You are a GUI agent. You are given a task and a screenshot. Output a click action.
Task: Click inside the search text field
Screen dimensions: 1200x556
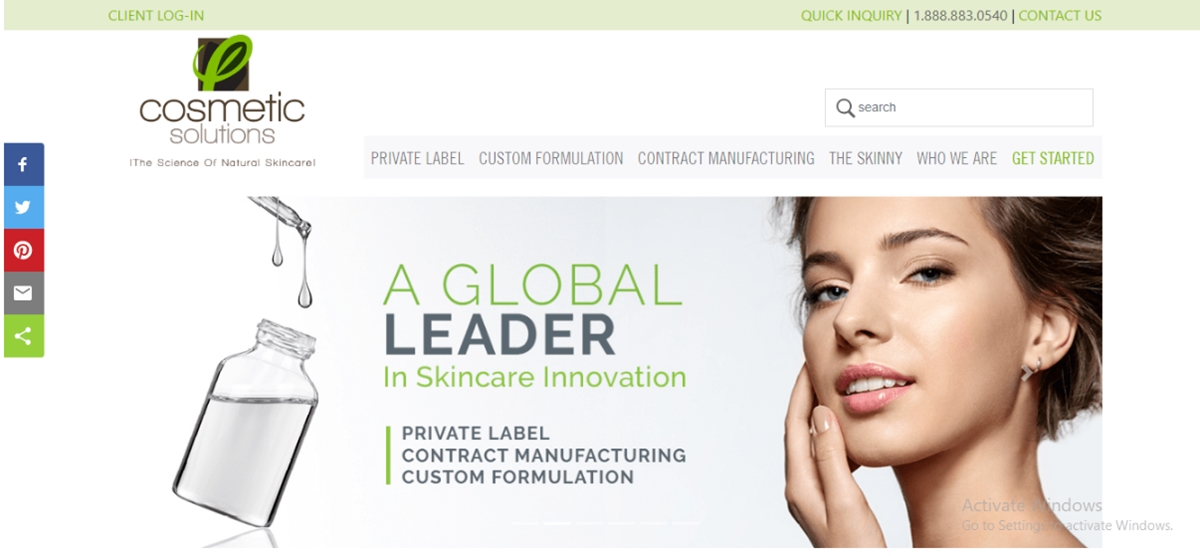pyautogui.click(x=972, y=107)
